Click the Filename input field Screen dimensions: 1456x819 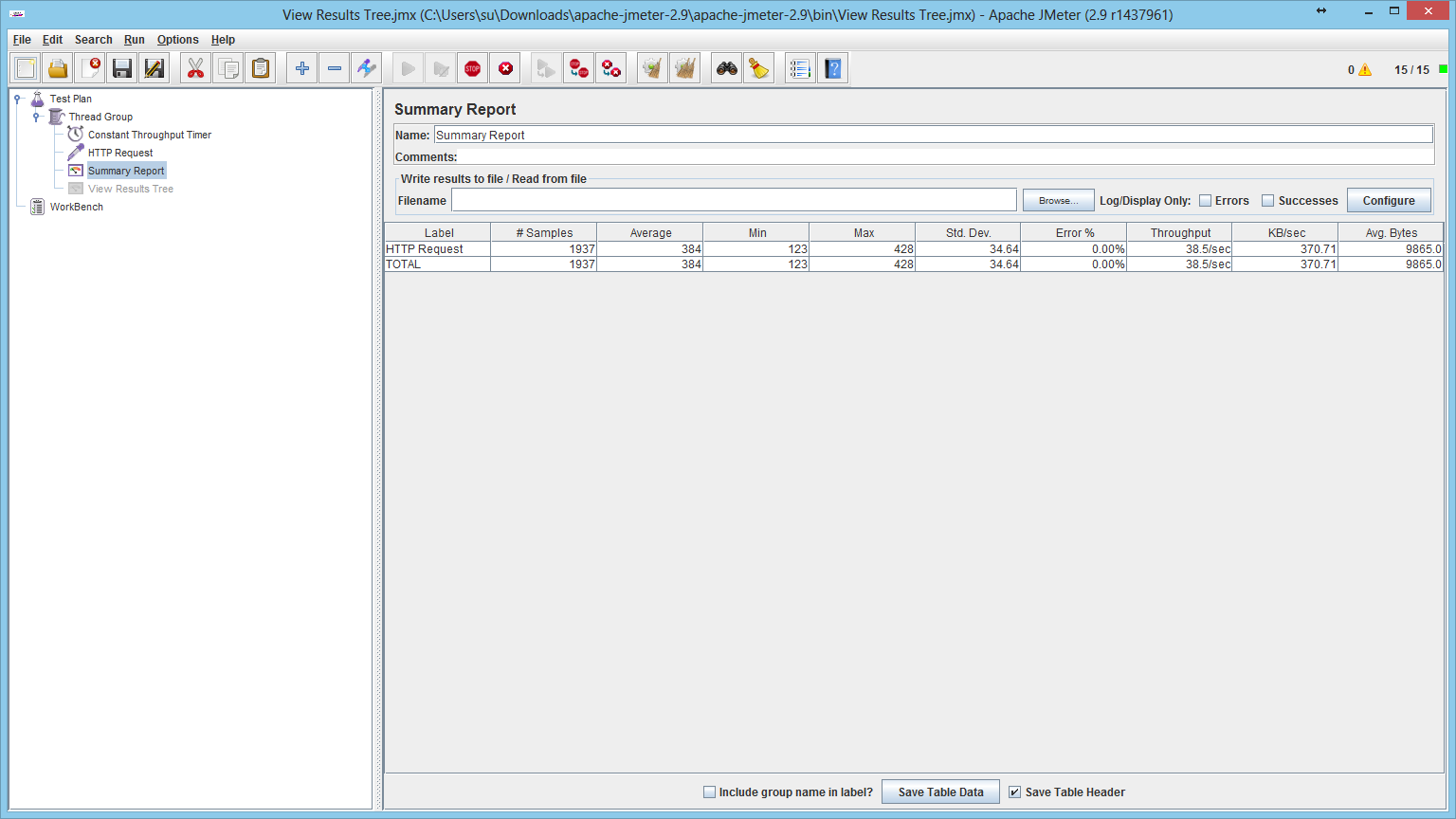click(x=734, y=200)
